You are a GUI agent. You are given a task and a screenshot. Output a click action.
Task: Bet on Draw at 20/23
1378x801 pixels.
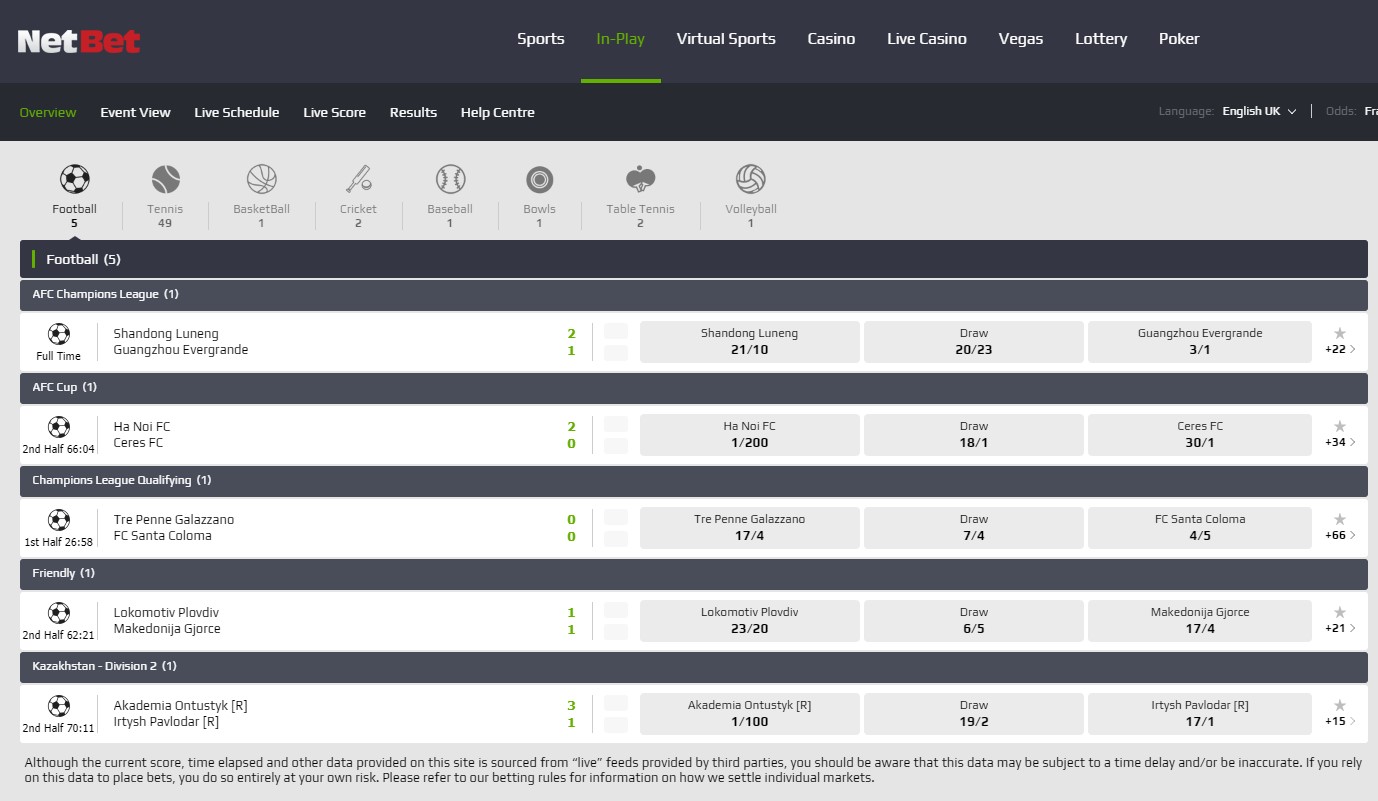(974, 342)
